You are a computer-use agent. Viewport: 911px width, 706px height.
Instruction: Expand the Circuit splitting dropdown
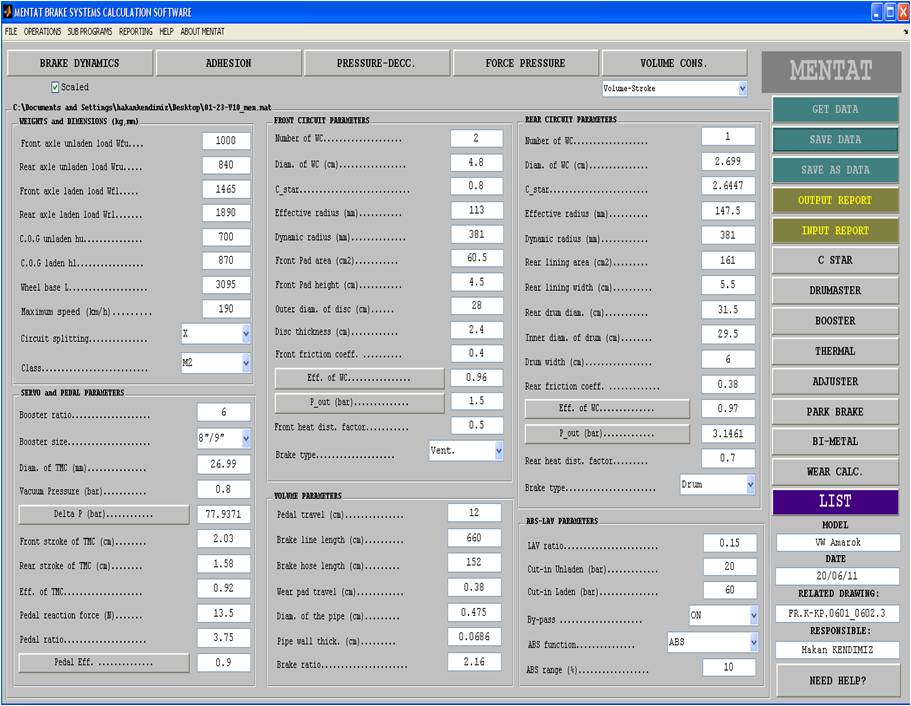pyautogui.click(x=216, y=334)
